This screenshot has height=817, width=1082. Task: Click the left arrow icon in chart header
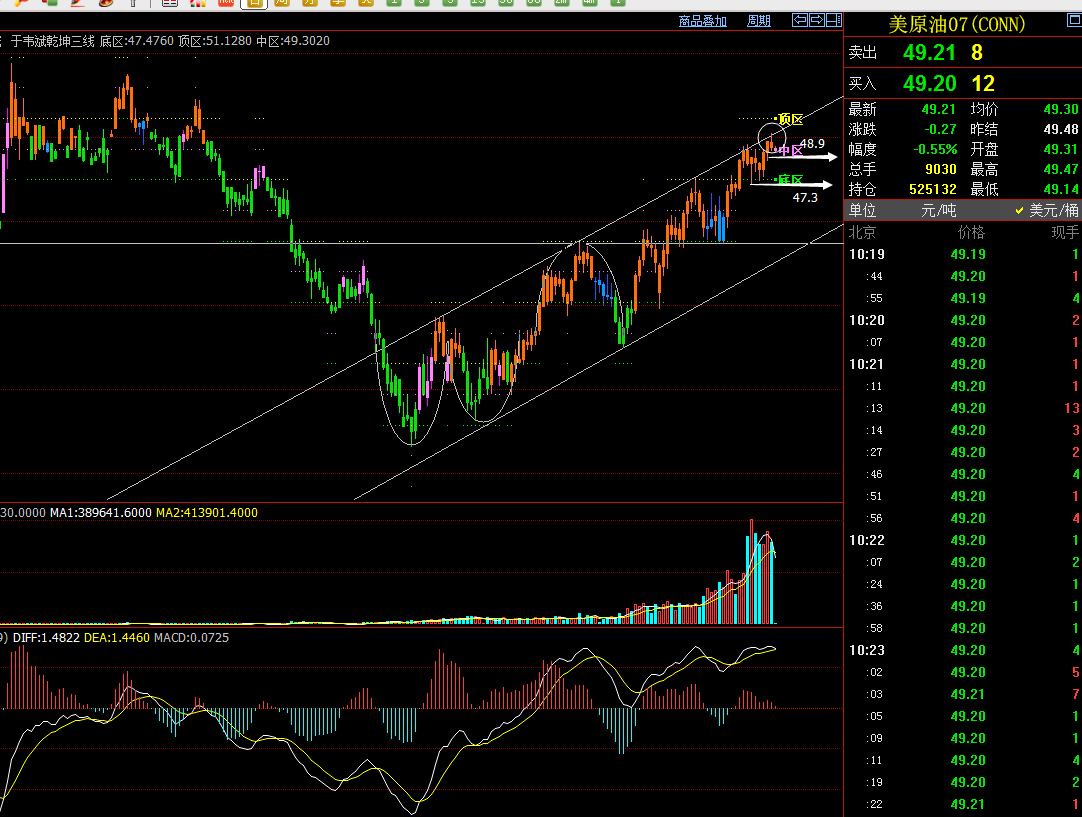[x=800, y=20]
